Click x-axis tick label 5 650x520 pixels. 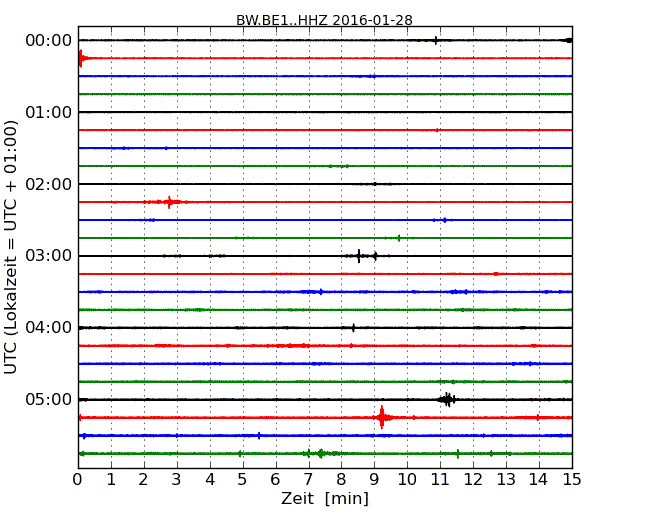pos(243,480)
